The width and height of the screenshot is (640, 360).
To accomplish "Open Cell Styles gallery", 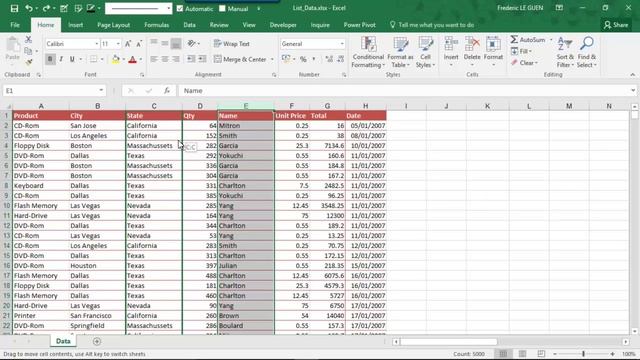I will [425, 52].
